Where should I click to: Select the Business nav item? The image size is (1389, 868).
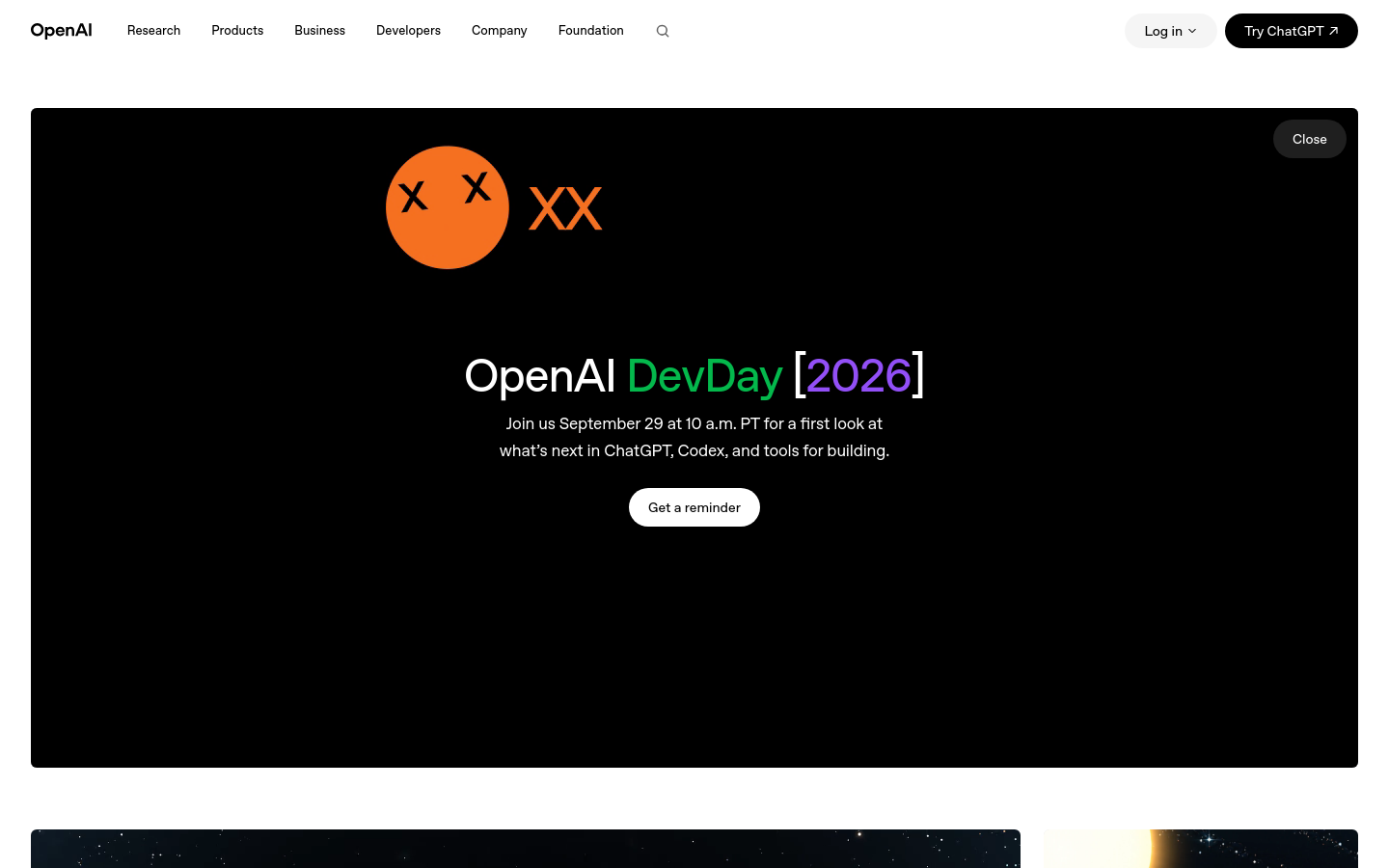[x=319, y=31]
